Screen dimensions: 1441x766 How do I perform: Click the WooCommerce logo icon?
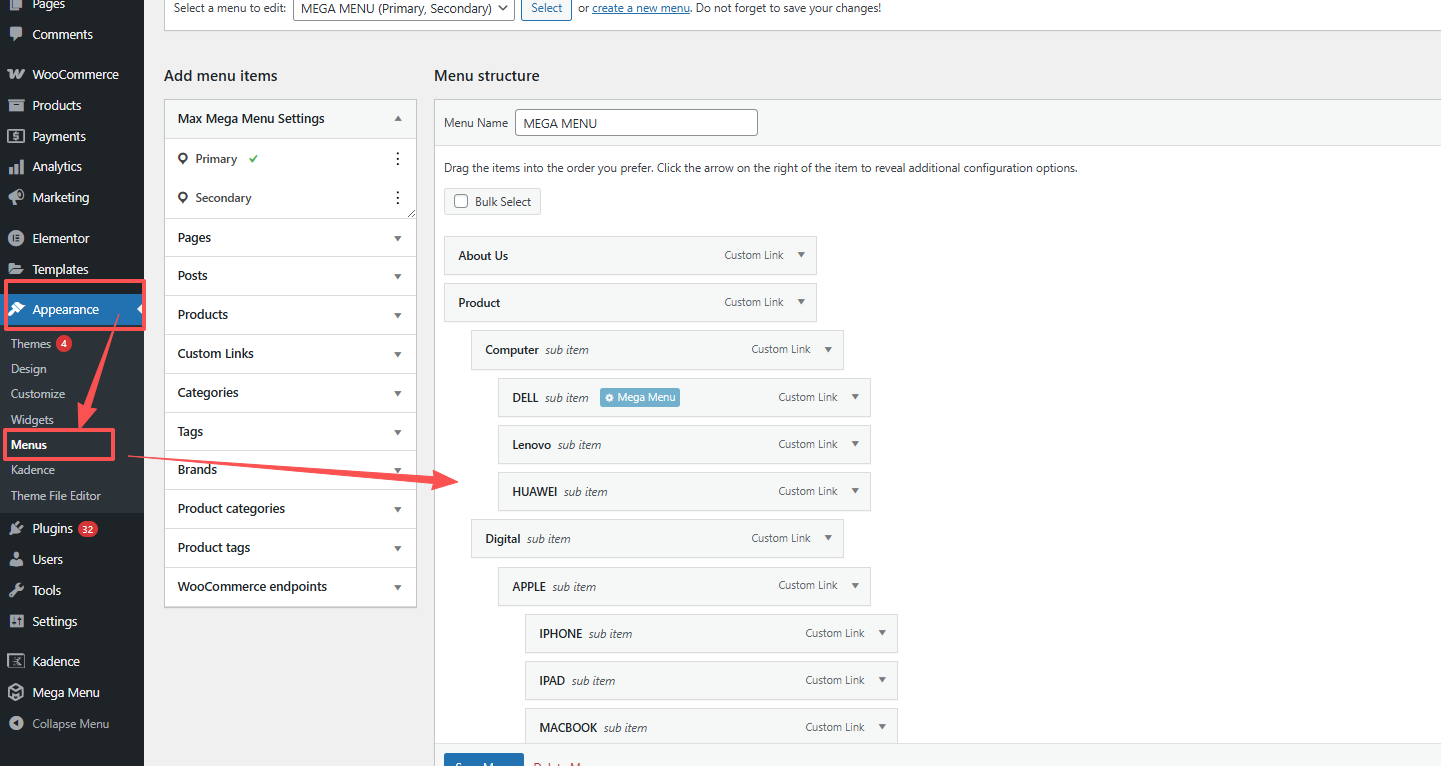pos(16,74)
